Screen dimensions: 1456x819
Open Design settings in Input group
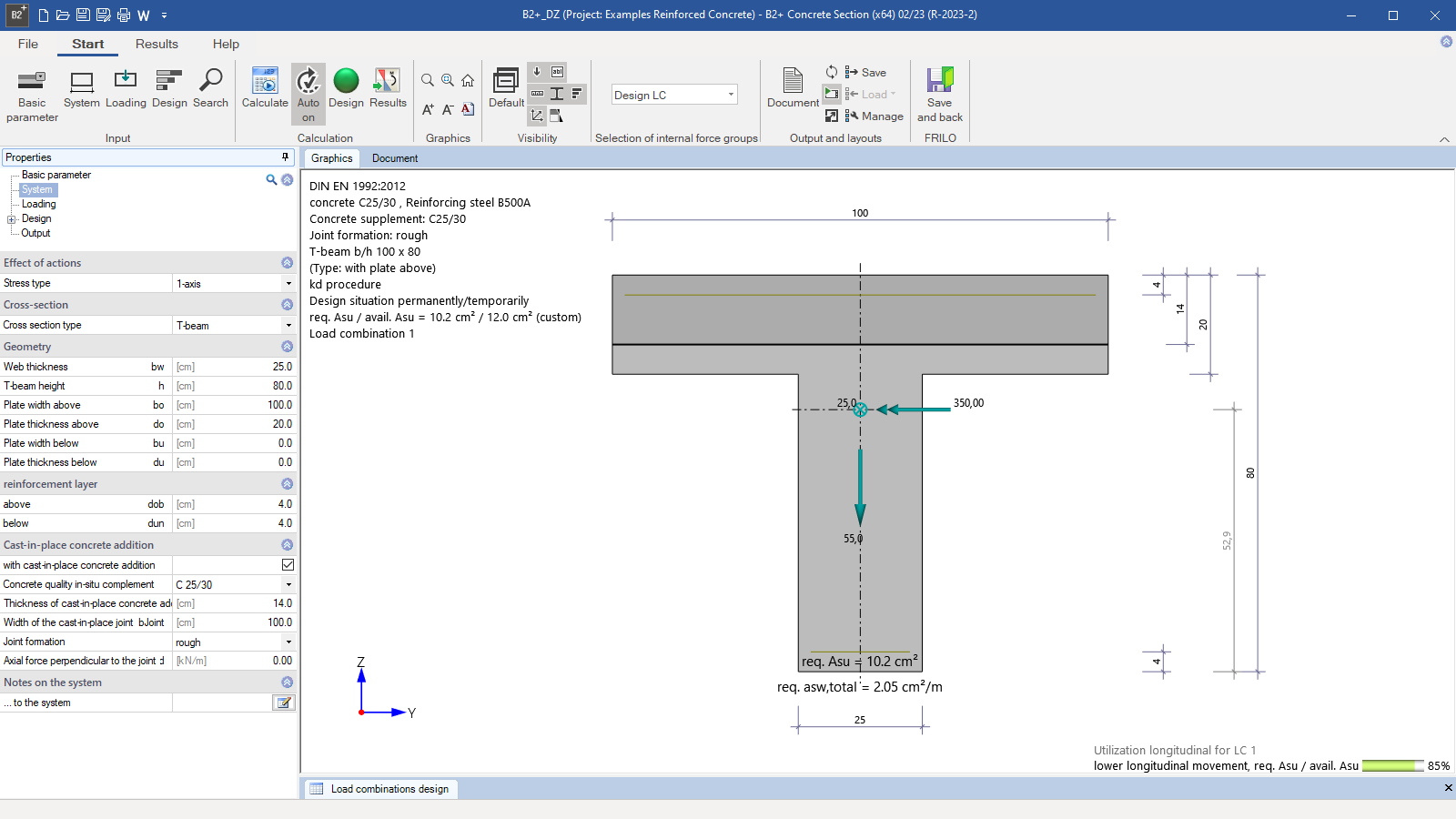(169, 88)
